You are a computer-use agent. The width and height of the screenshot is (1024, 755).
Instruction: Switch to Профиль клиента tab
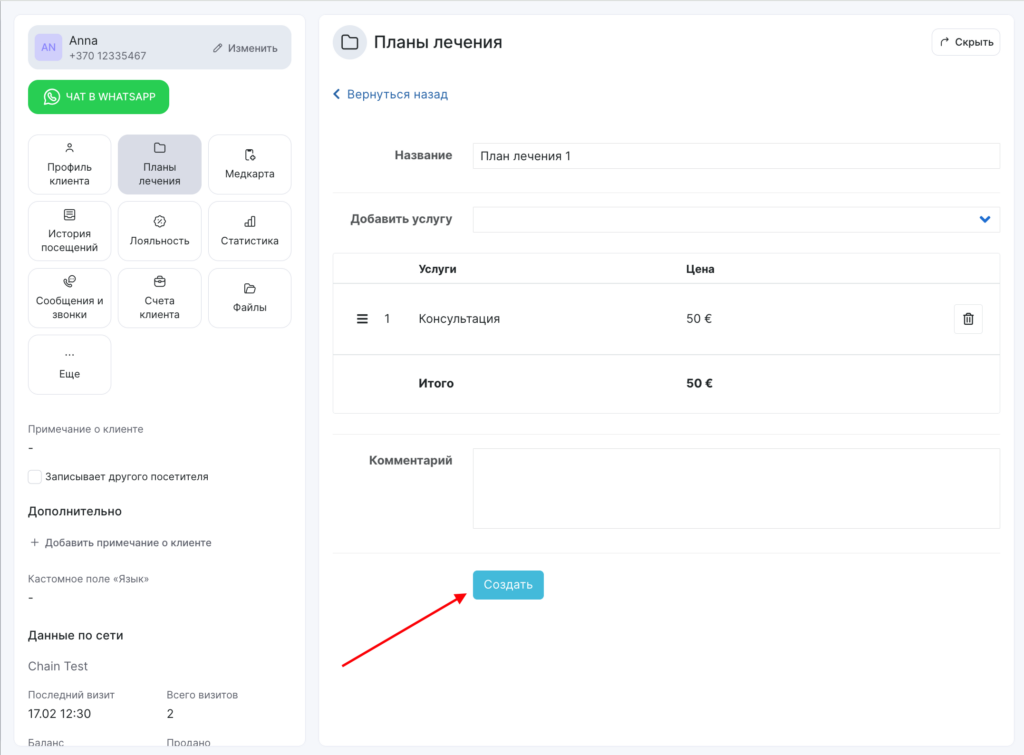tap(69, 164)
